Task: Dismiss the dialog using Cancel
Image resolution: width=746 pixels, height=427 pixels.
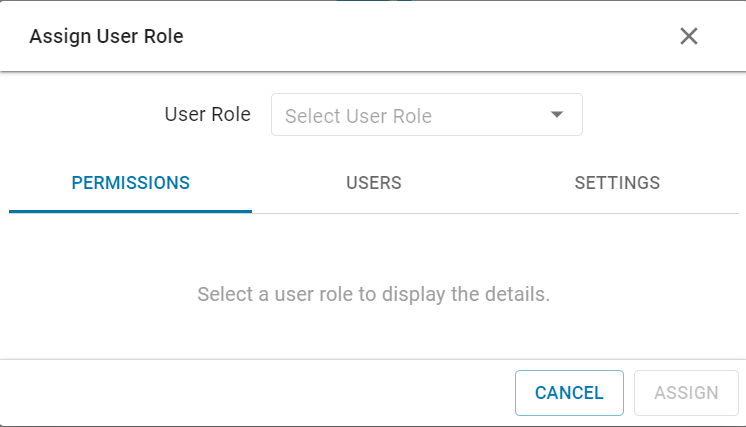Action: pyautogui.click(x=569, y=393)
